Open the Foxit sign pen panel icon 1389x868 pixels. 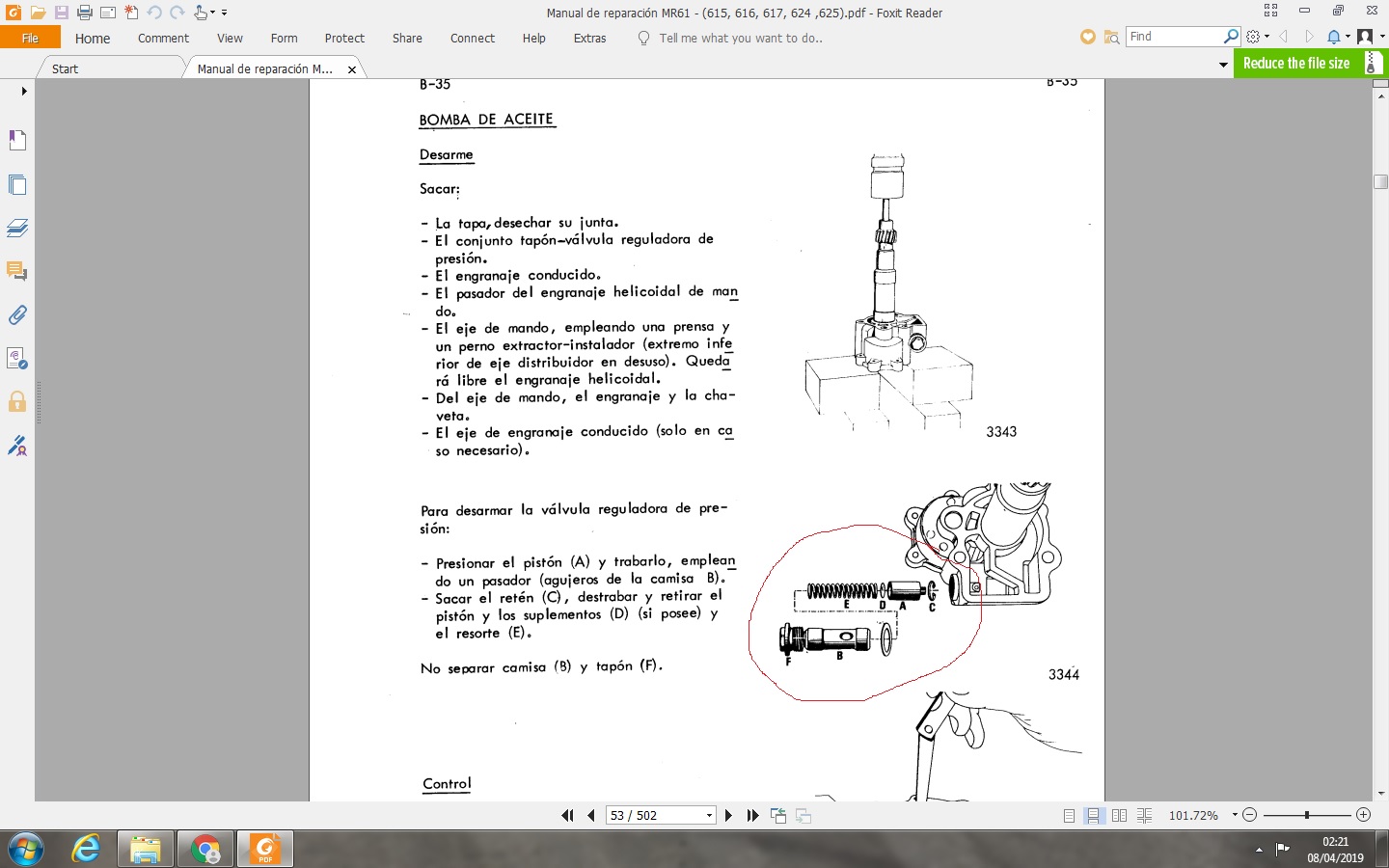17,446
